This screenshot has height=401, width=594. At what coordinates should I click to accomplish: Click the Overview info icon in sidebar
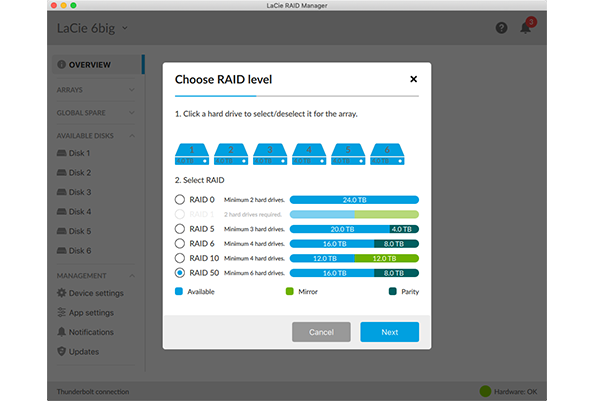(x=61, y=64)
